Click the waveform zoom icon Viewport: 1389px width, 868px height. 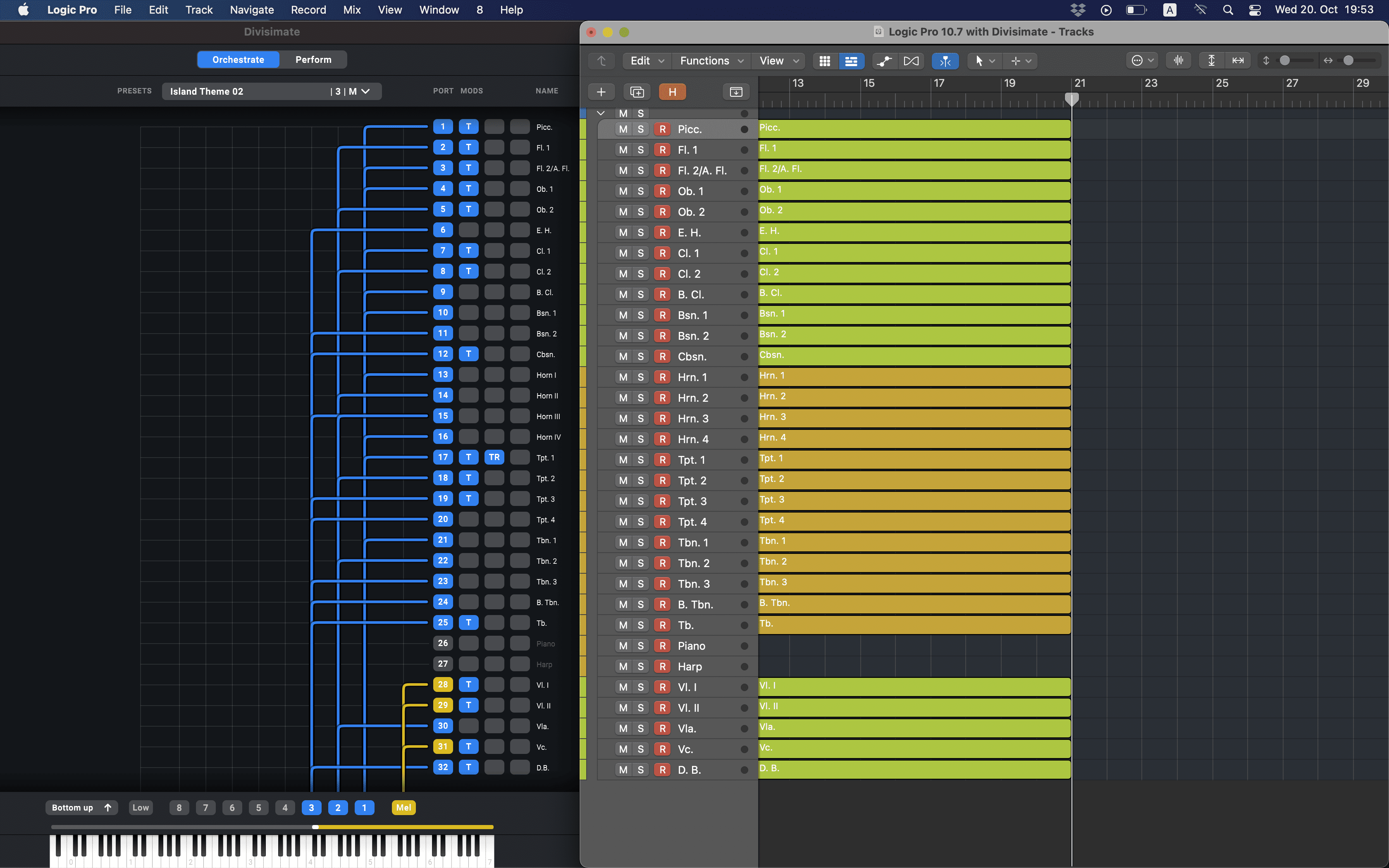1178,61
